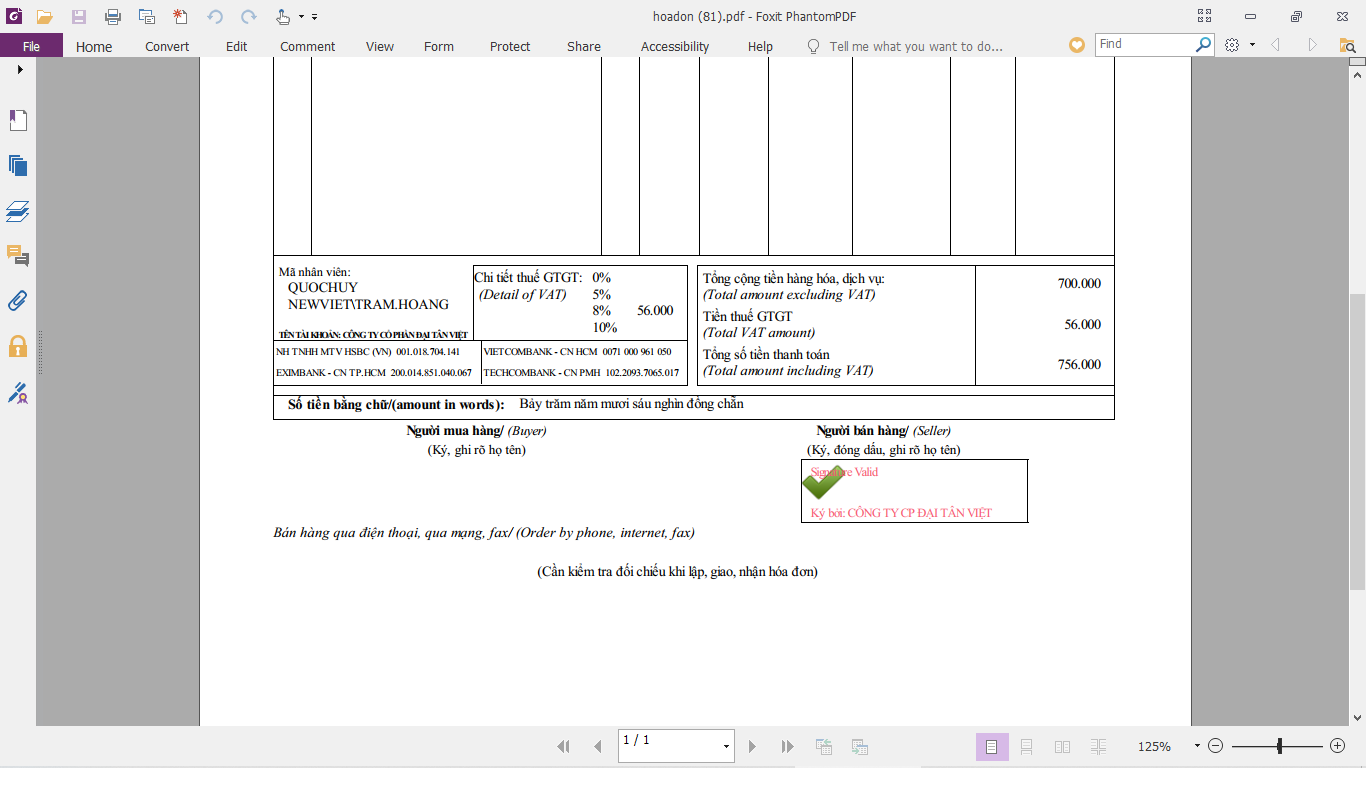Open the Digital Signatures panel
This screenshot has width=1366, height=810.
(x=18, y=393)
